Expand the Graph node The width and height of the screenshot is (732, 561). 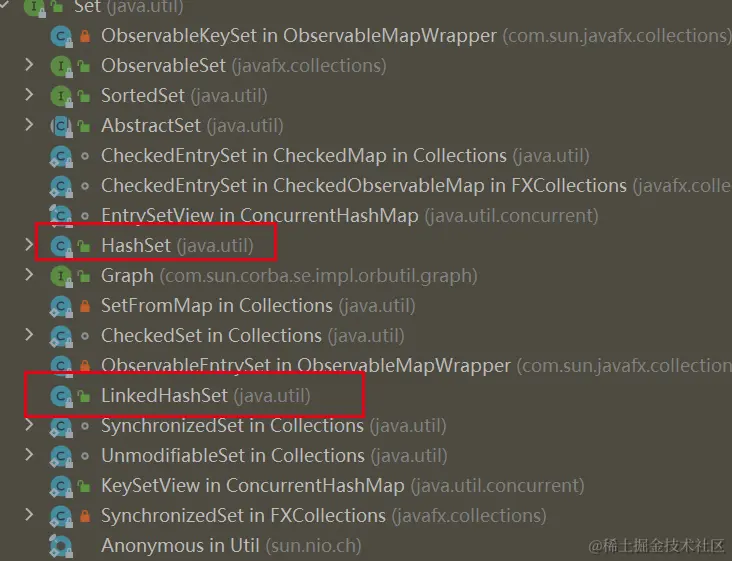29,274
